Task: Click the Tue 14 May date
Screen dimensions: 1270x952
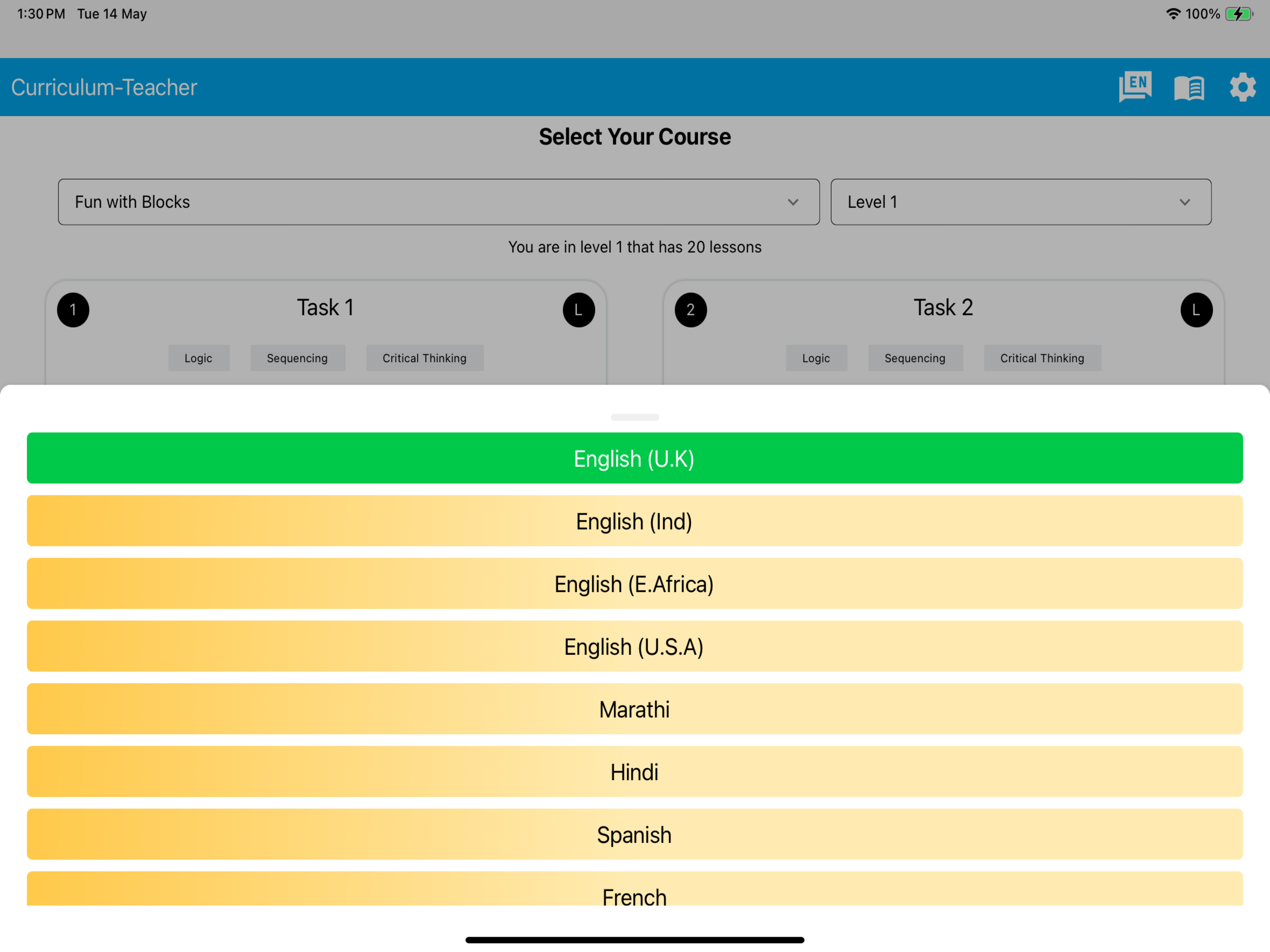Action: (112, 14)
